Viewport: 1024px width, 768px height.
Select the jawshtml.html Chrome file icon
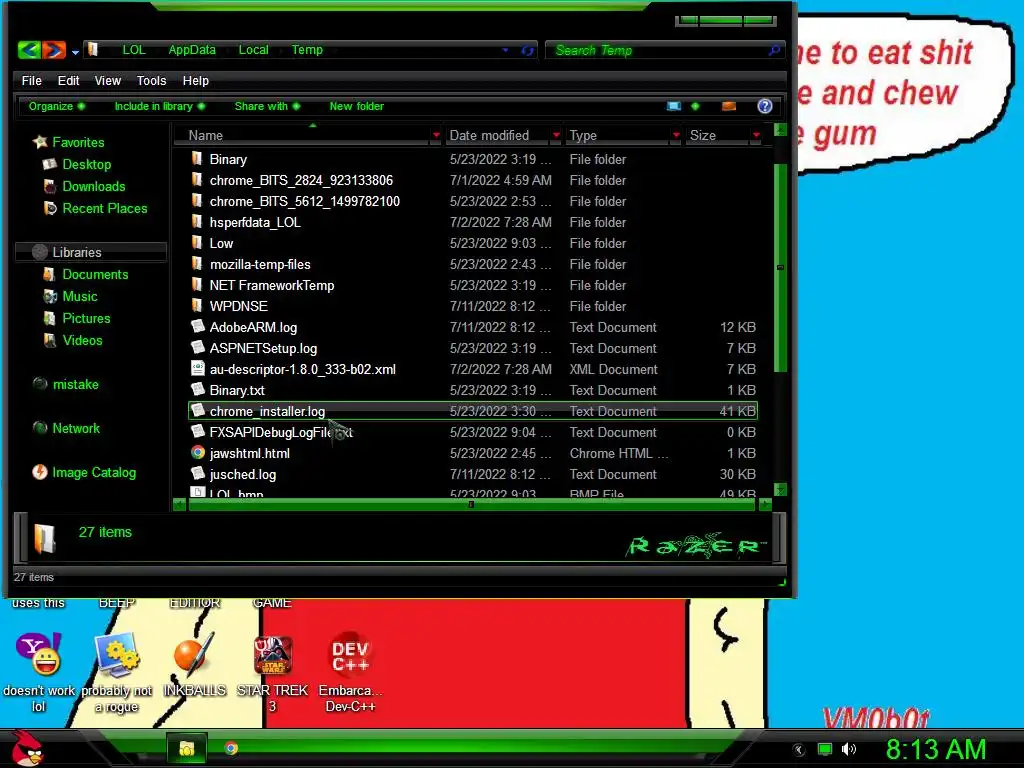click(198, 453)
